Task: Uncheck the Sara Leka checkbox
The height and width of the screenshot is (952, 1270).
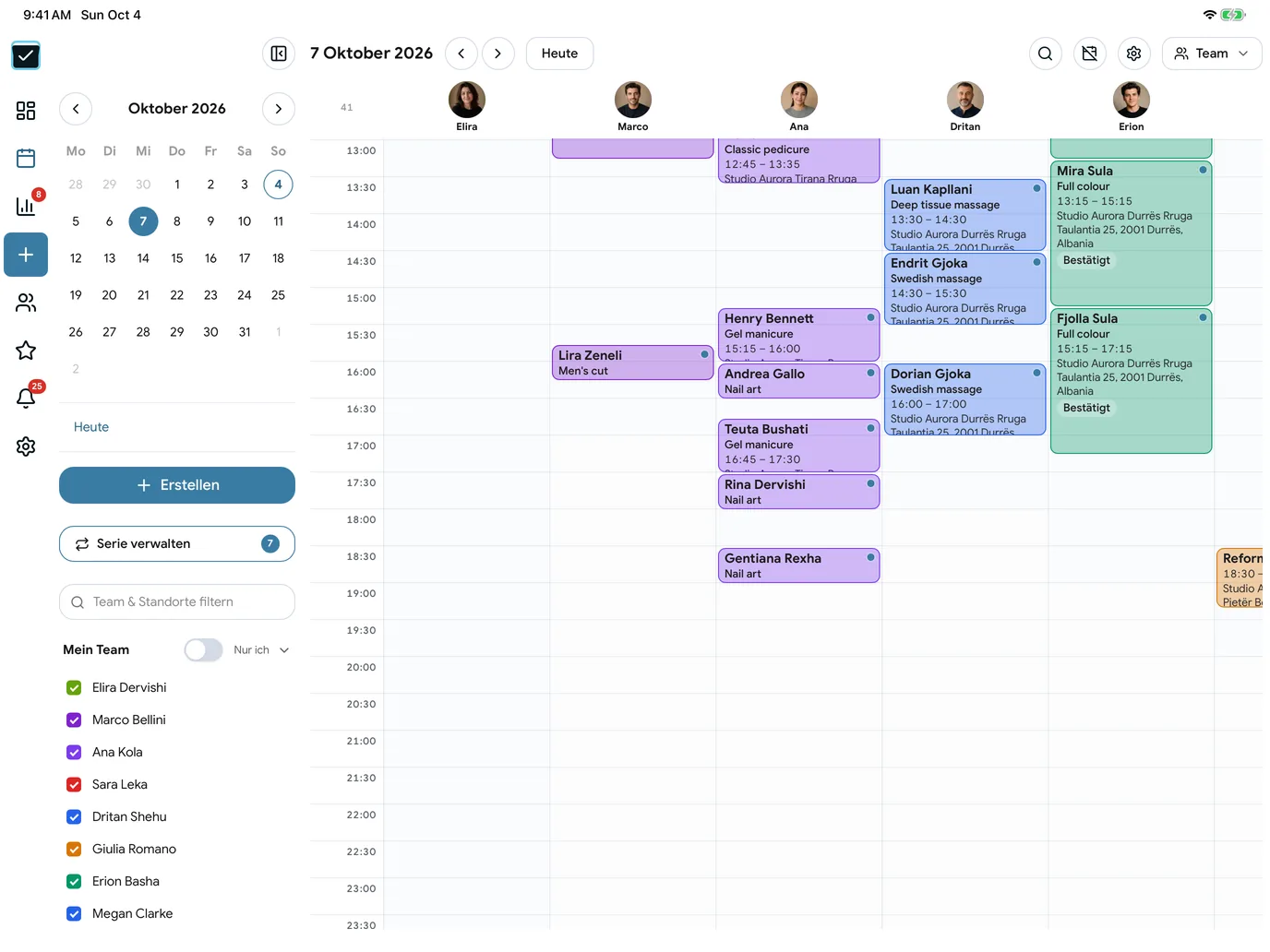Action: 74,785
